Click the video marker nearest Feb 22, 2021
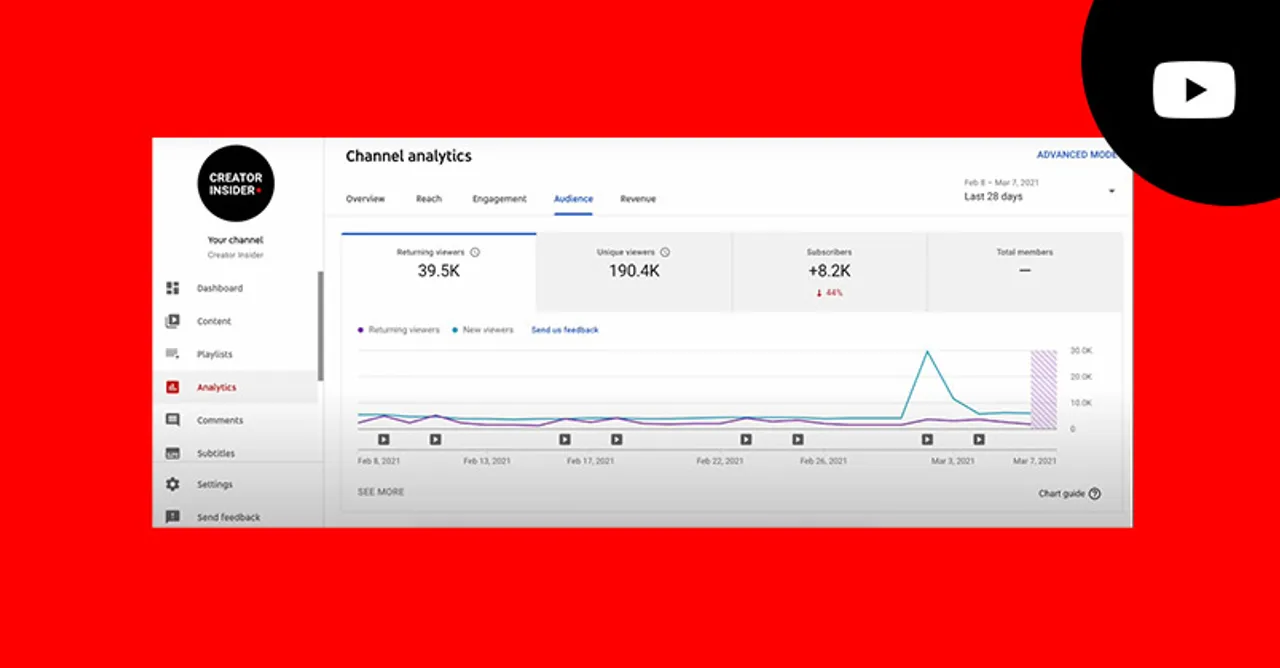This screenshot has width=1280, height=668. click(745, 439)
